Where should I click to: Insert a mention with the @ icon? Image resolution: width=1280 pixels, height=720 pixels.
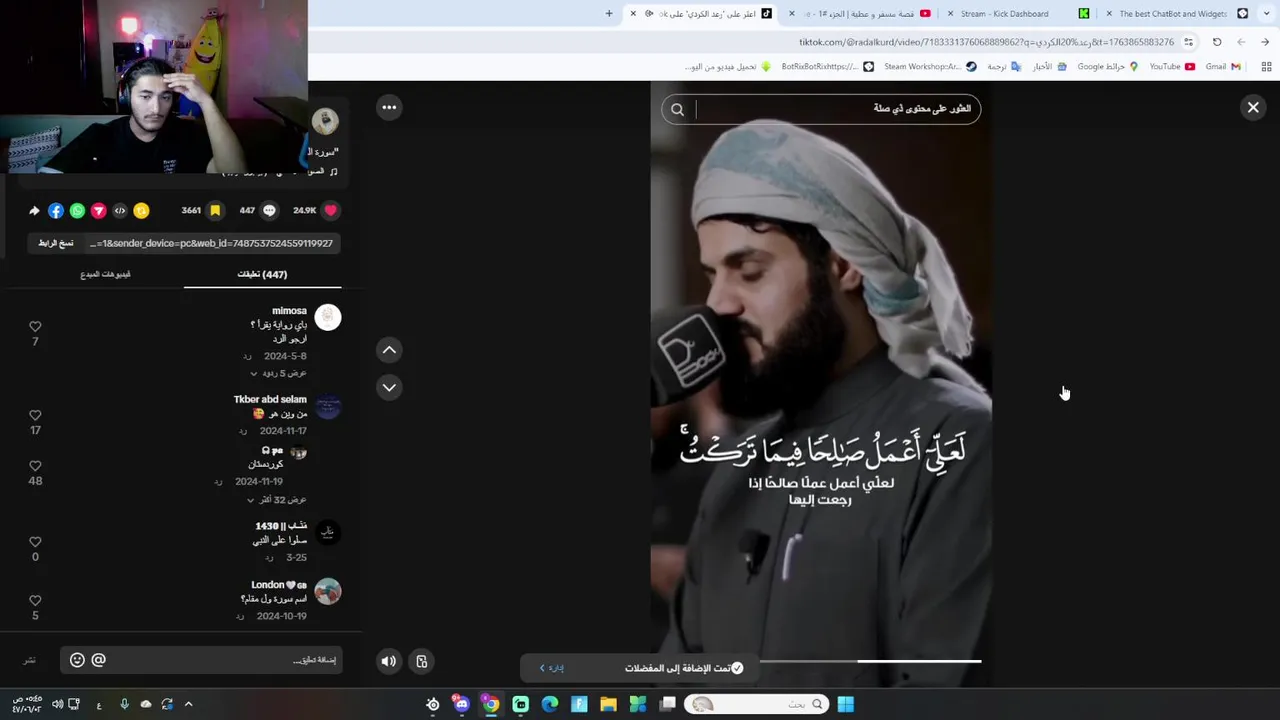(x=98, y=660)
